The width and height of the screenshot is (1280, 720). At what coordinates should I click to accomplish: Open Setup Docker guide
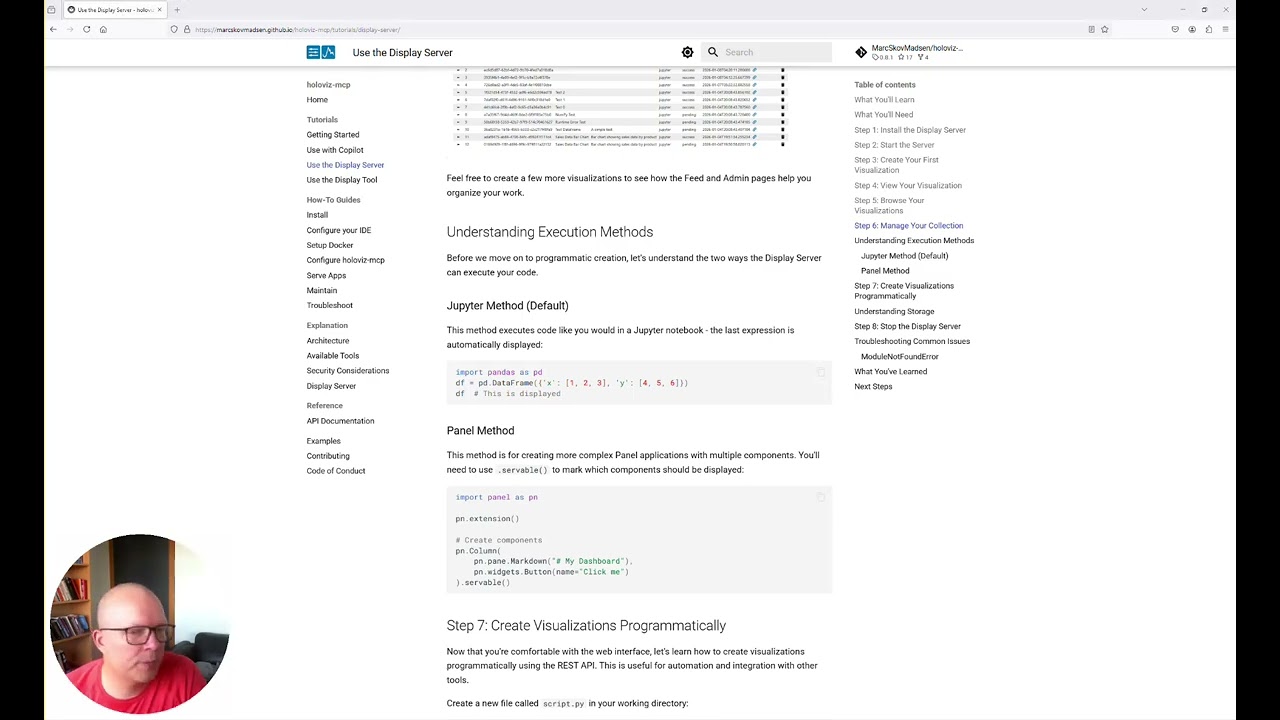330,245
